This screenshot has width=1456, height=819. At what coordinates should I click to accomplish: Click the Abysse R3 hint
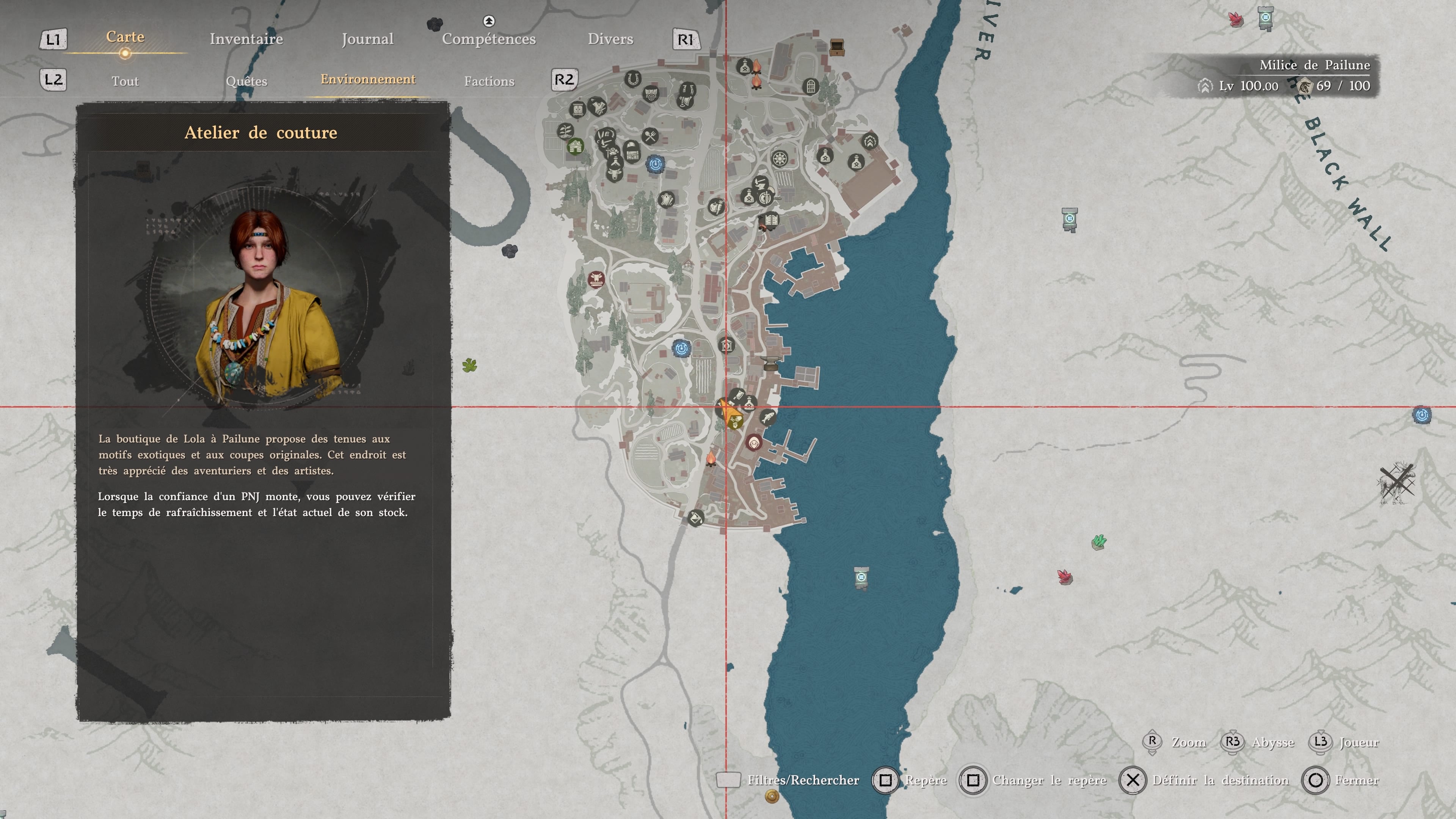[x=1258, y=742]
